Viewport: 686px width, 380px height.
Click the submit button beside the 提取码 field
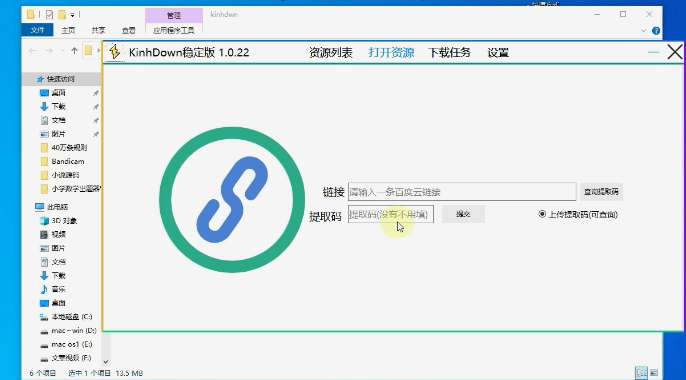463,214
